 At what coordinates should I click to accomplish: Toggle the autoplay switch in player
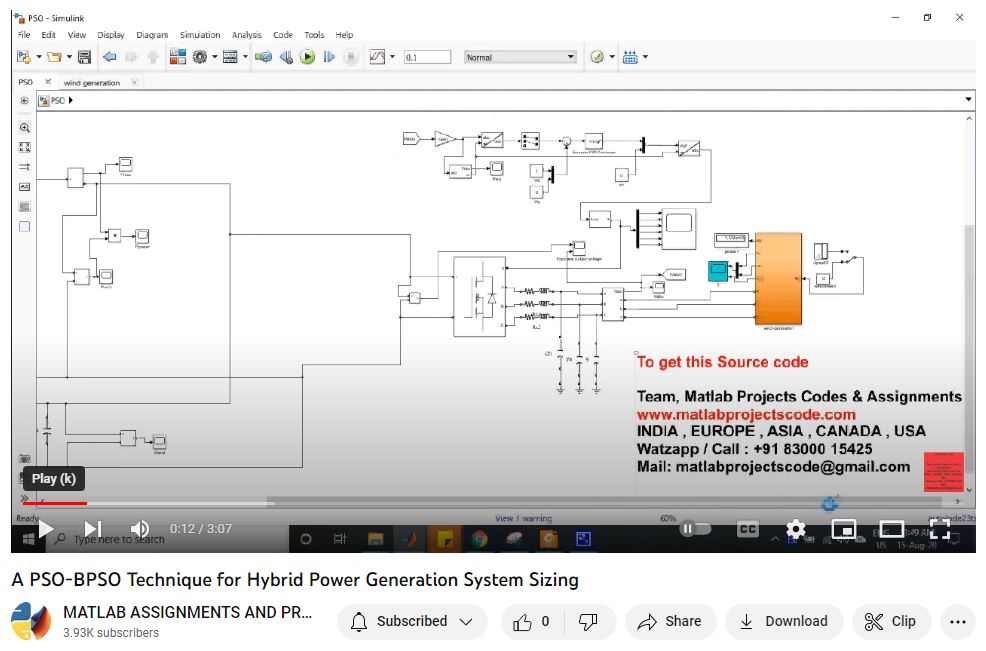[x=695, y=528]
